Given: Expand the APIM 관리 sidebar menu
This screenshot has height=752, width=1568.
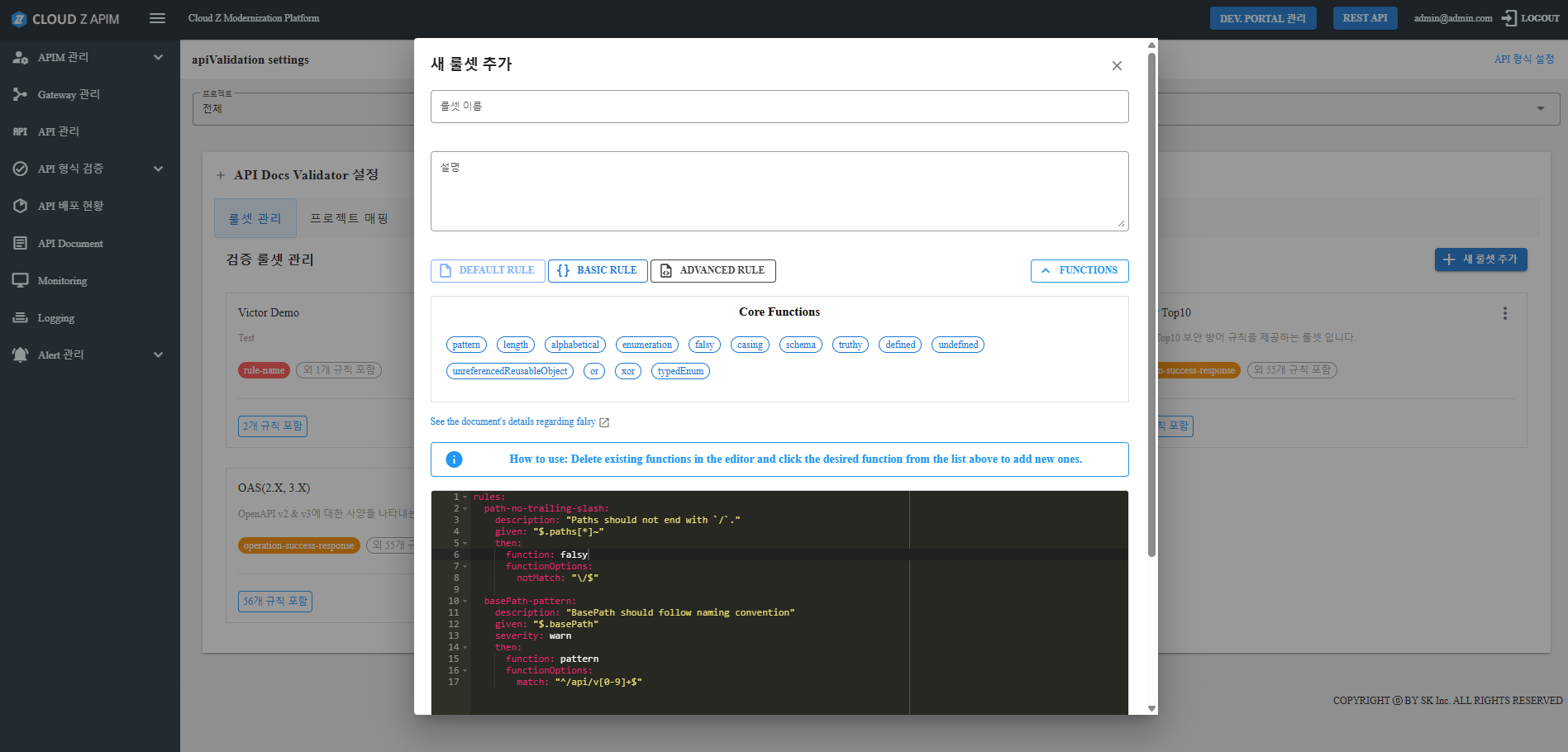Looking at the screenshot, I should click(158, 57).
